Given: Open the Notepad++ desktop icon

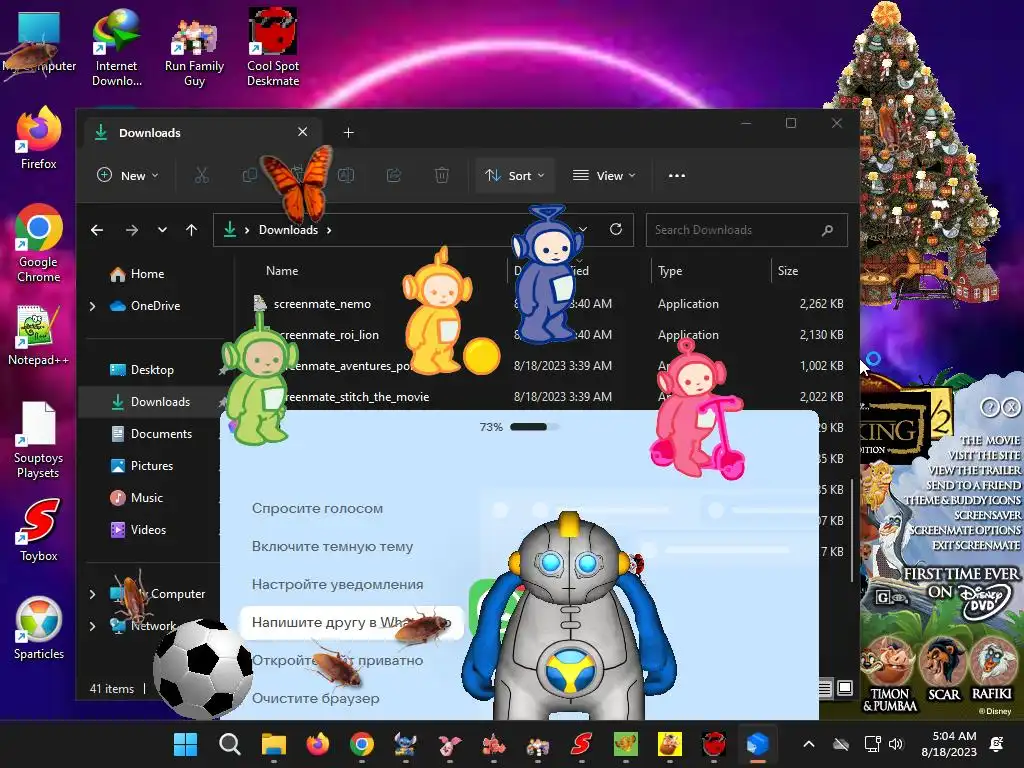Looking at the screenshot, I should tap(39, 336).
